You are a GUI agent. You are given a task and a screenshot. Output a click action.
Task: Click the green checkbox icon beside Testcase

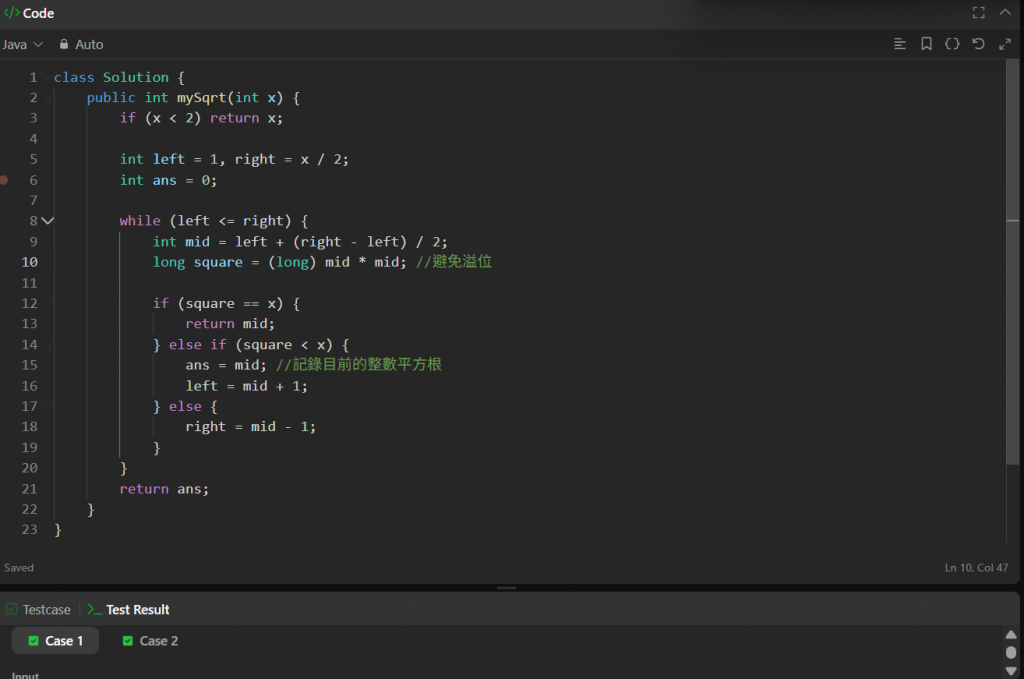pyautogui.click(x=12, y=609)
